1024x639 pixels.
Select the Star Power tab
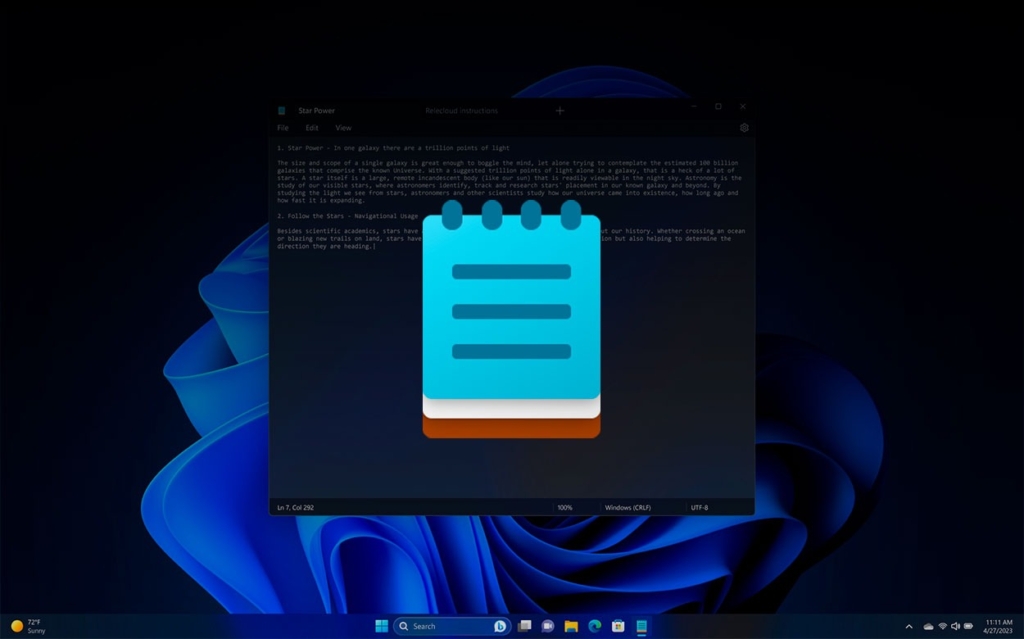pos(316,111)
